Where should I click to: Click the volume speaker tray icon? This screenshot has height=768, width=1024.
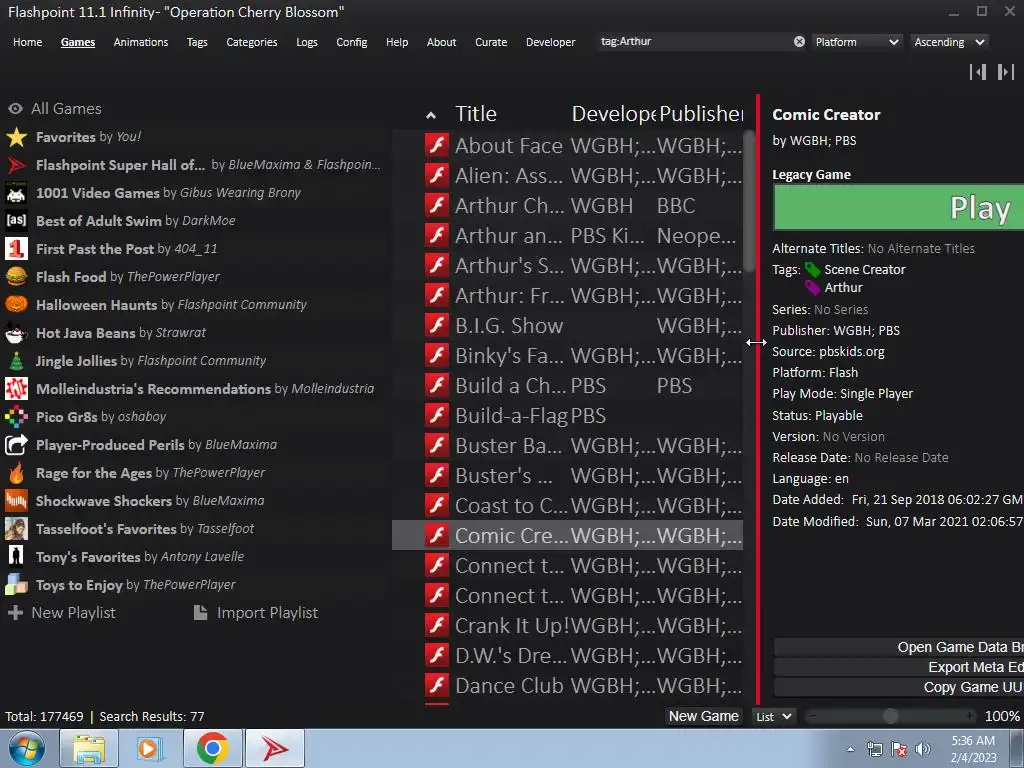(x=922, y=749)
